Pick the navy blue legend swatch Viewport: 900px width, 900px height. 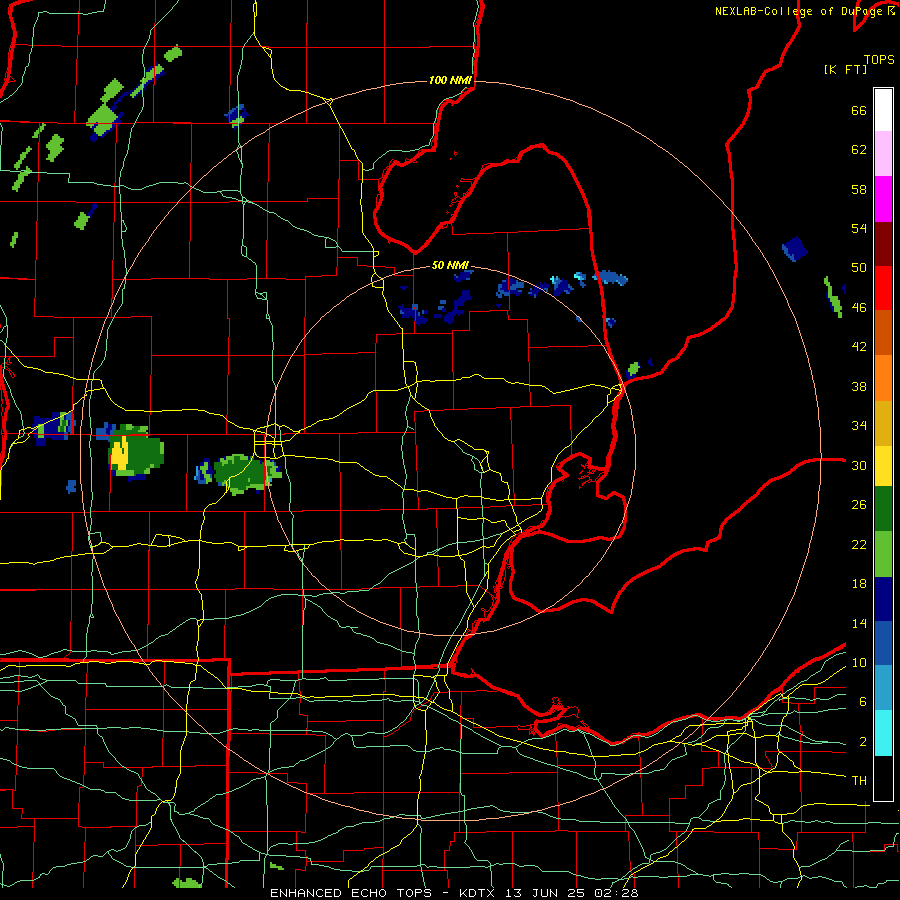(883, 599)
